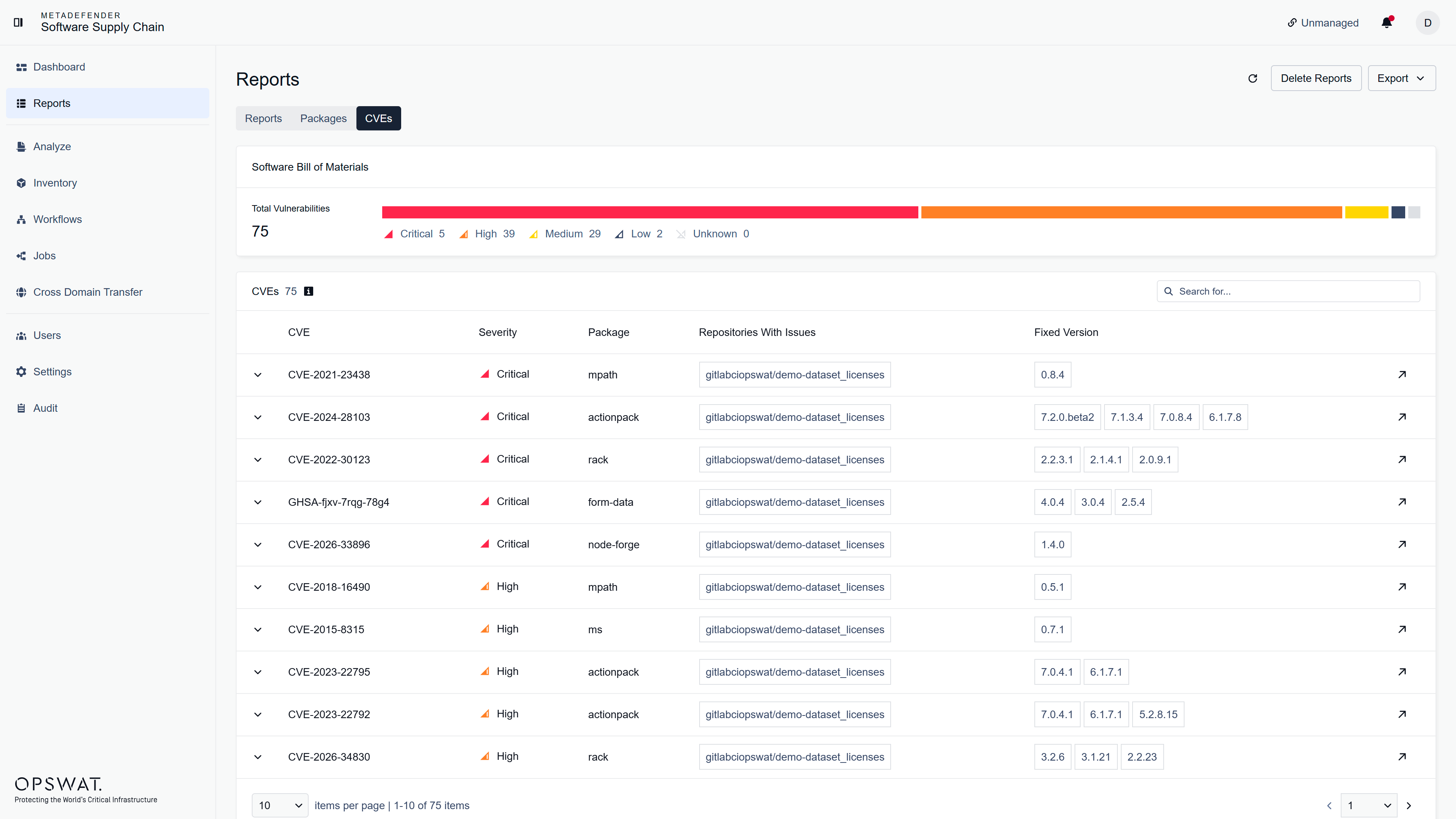Refresh the reports list

click(x=1252, y=78)
